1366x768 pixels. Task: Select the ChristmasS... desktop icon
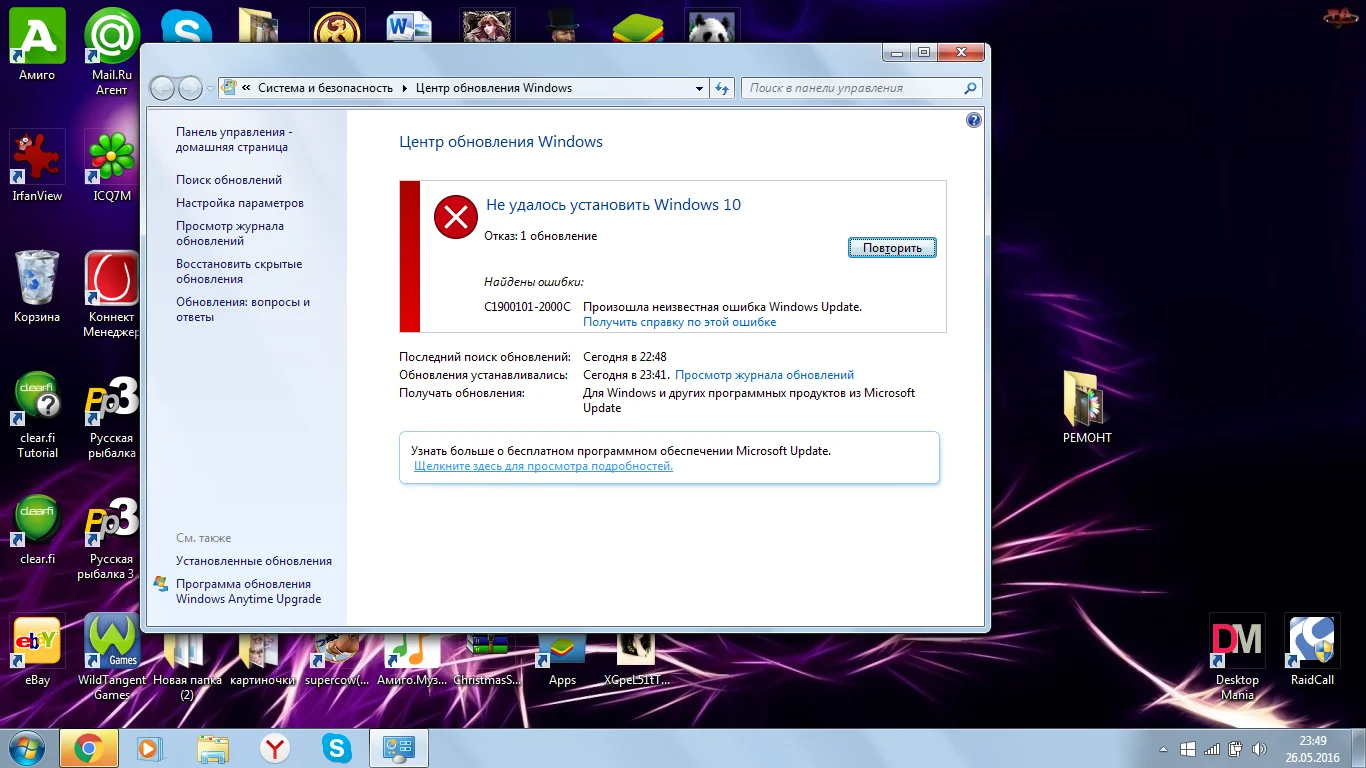pyautogui.click(x=487, y=660)
